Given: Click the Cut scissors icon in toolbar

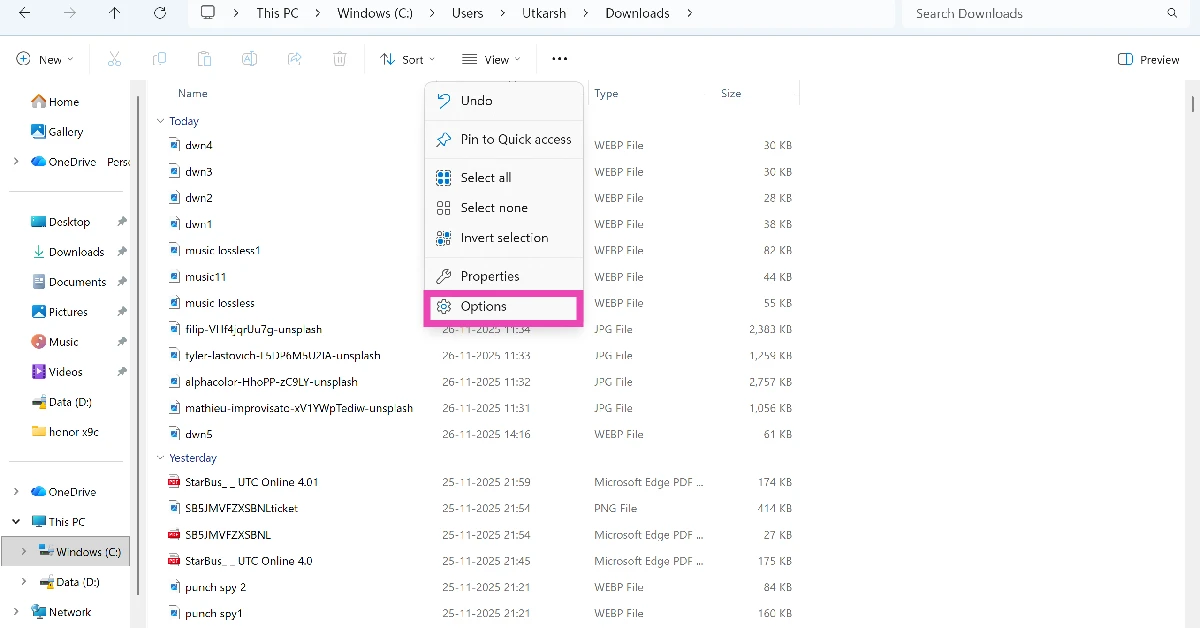Looking at the screenshot, I should tap(114, 60).
